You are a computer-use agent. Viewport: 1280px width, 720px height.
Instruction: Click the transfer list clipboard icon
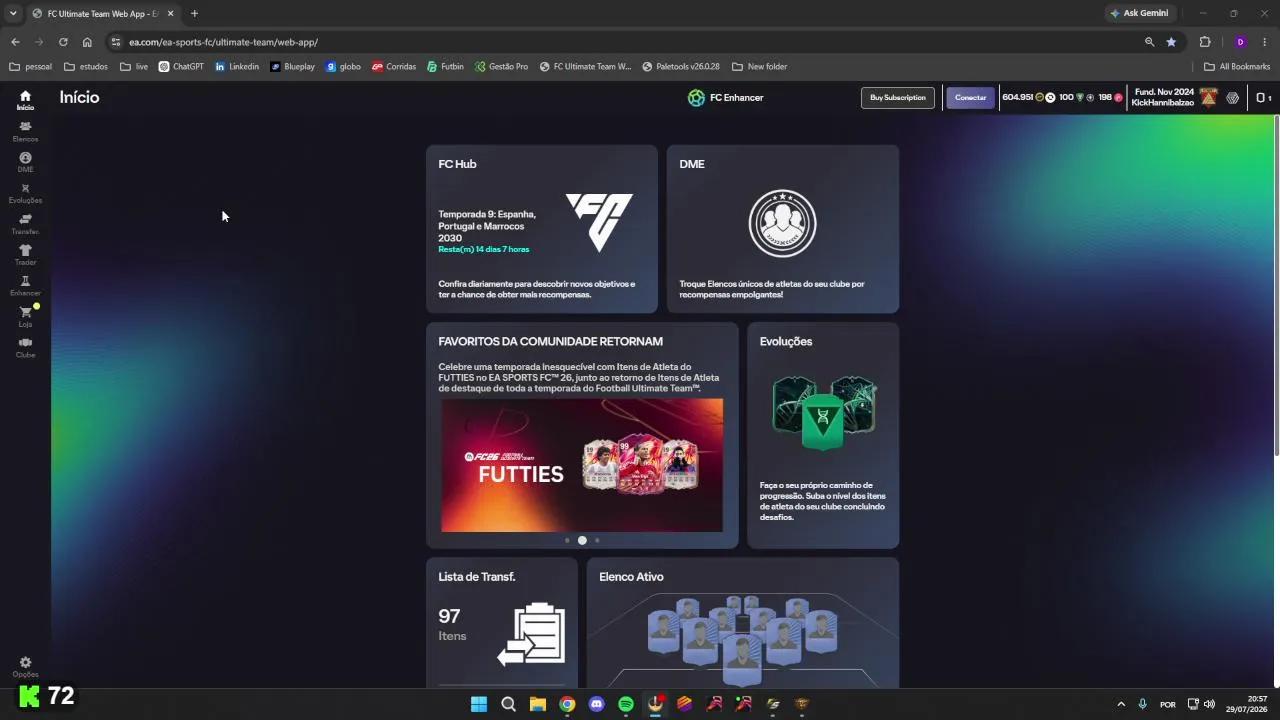coord(531,633)
